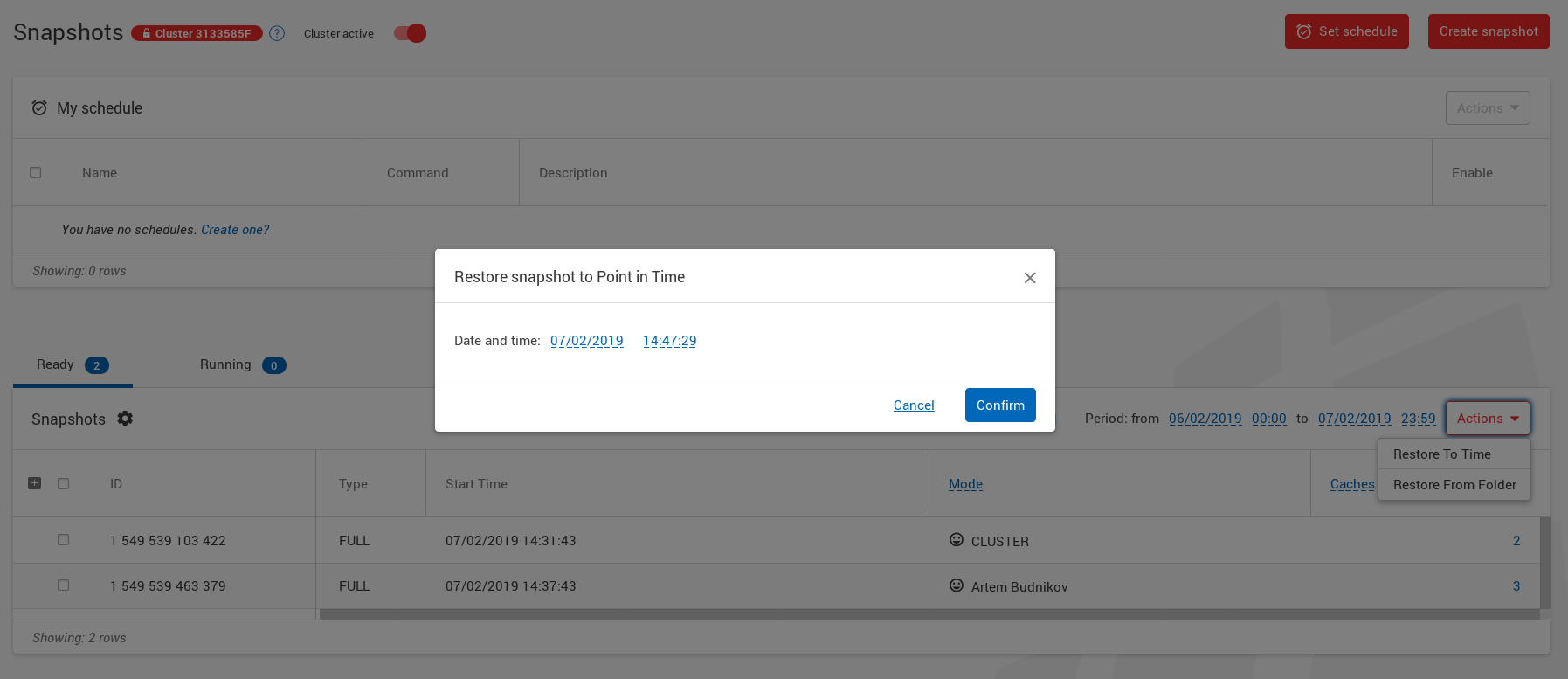Check the select-all box in snapshots header
This screenshot has width=1568, height=679.
tap(63, 483)
